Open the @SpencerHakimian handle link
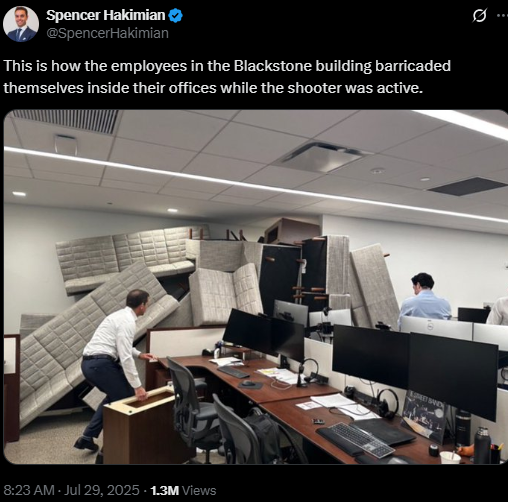This screenshot has height=502, width=508. coord(107,33)
